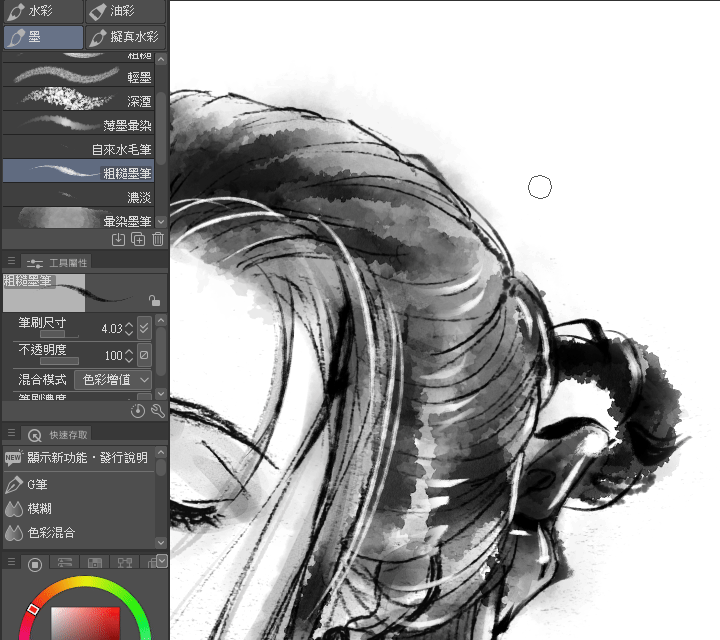The height and width of the screenshot is (640, 720).
Task: Click Quick Access scroll-down arrow
Action: click(161, 543)
